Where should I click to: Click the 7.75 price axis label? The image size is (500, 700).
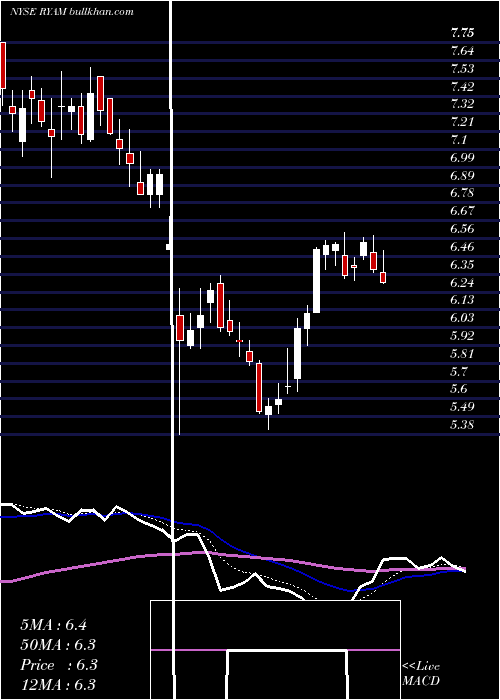point(462,33)
